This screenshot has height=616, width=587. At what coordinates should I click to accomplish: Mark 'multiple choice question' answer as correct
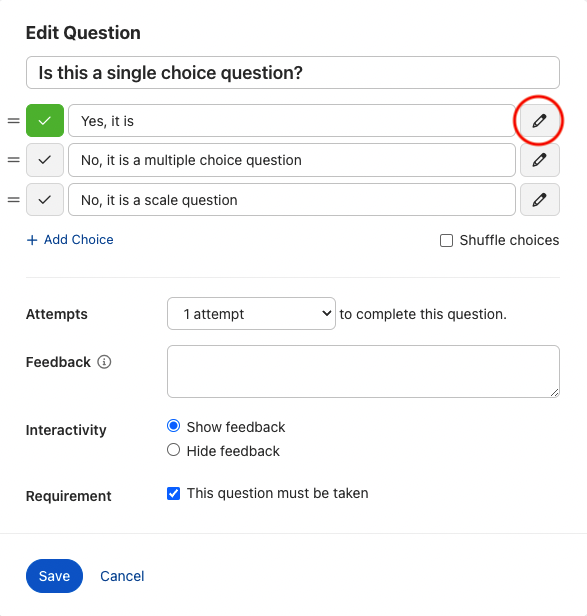point(45,160)
